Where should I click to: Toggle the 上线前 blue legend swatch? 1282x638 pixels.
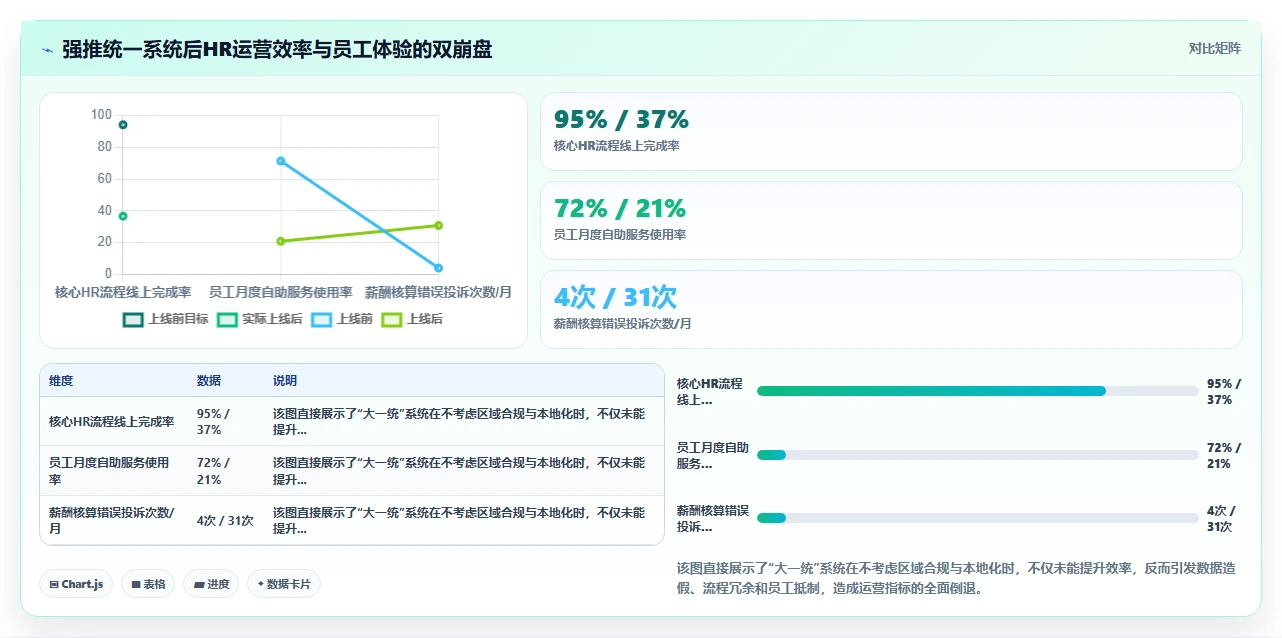coord(321,319)
